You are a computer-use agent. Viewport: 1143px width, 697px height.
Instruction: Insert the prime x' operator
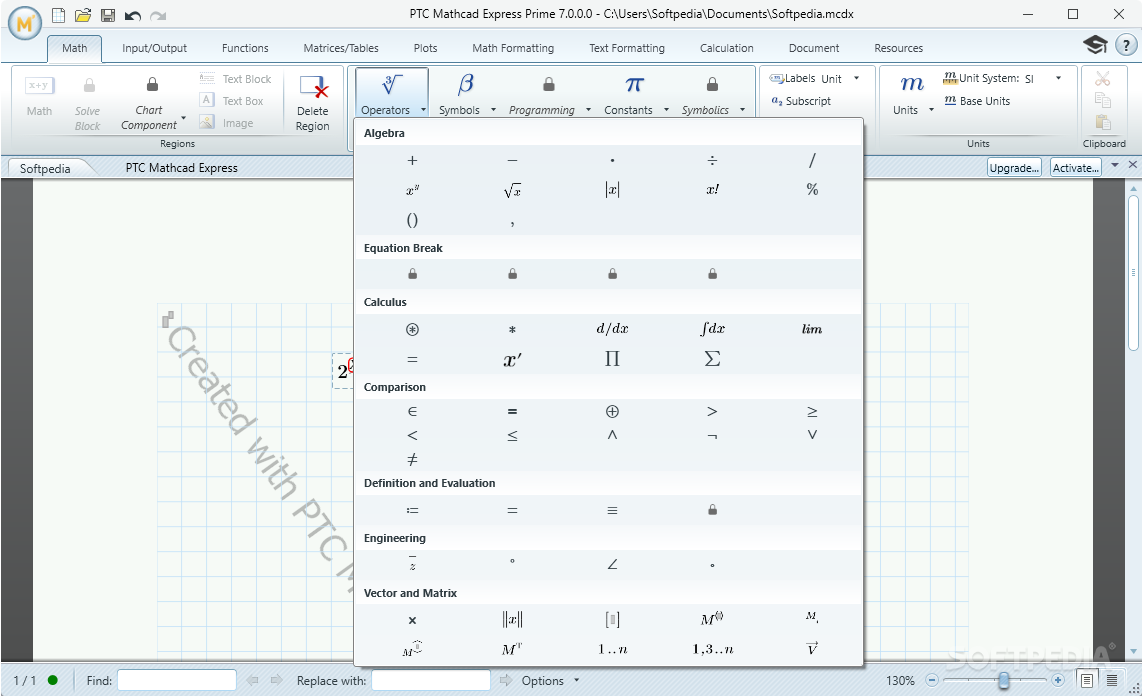click(512, 359)
